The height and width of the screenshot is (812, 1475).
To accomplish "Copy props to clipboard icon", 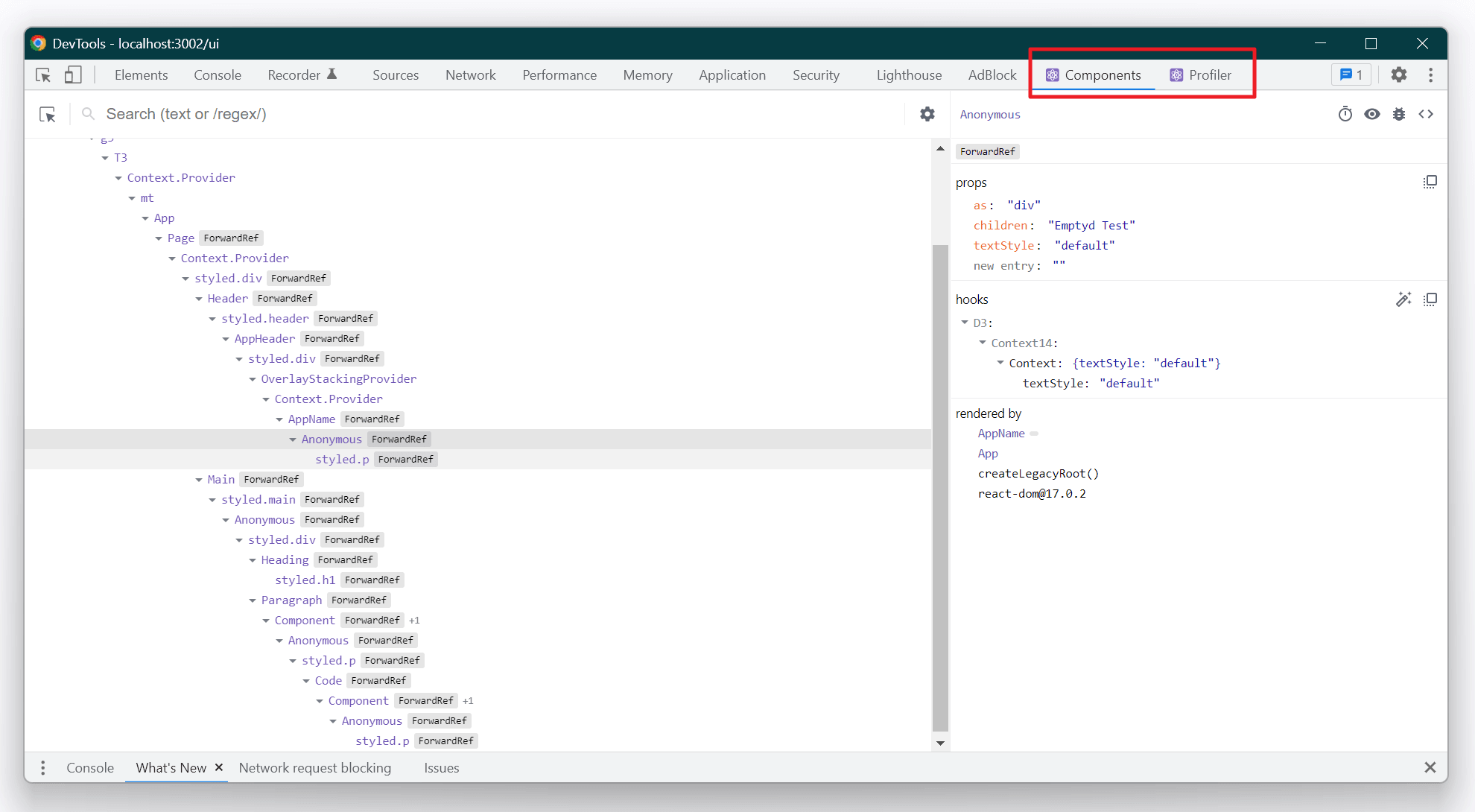I will click(1430, 183).
